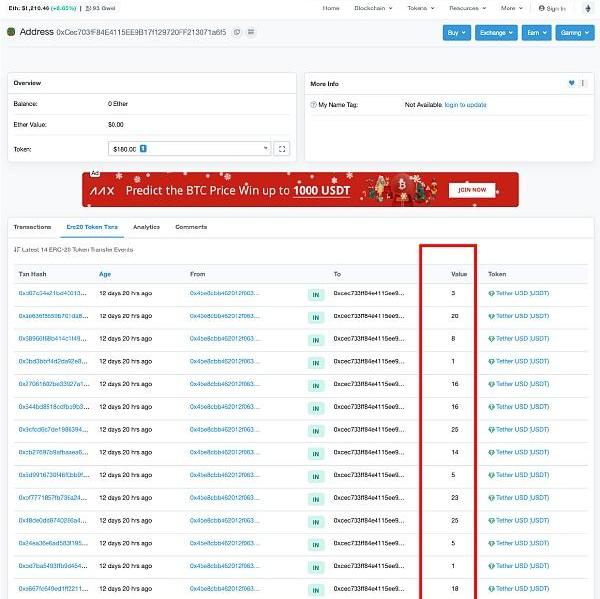The image size is (600, 599).
Task: Click the Sign In user icon
Action: tap(541, 8)
